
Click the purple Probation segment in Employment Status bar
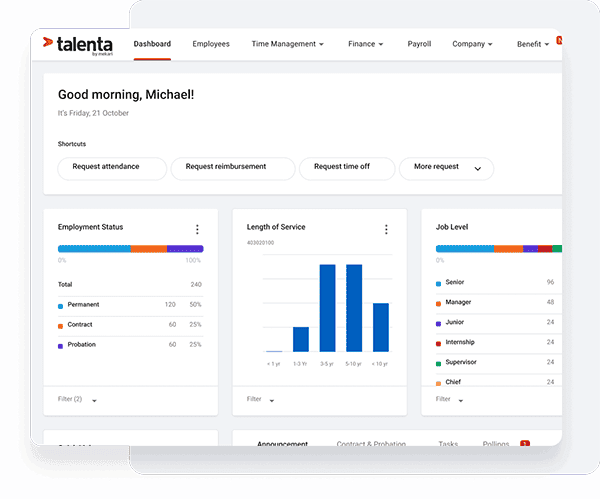(185, 249)
